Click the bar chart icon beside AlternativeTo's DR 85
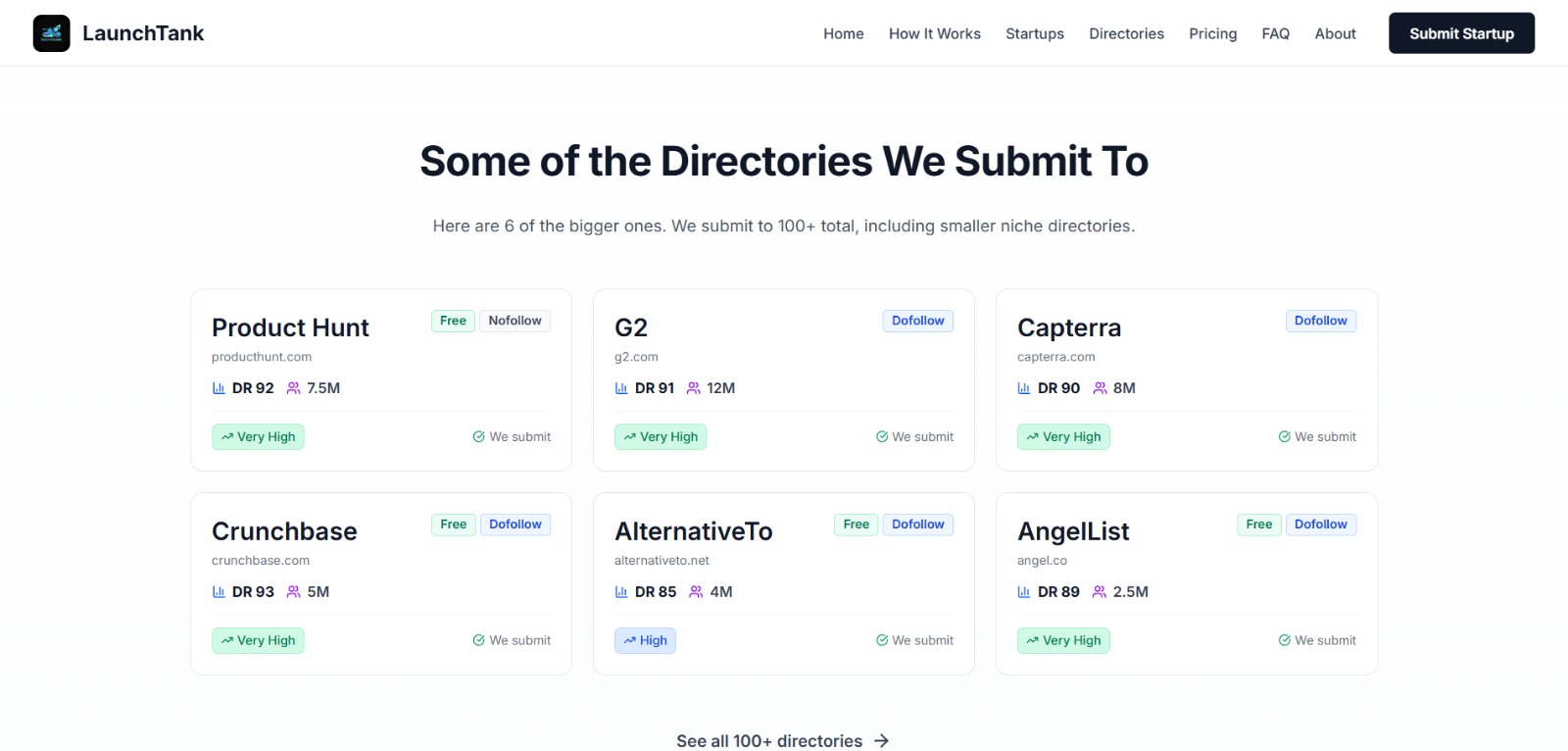 [621, 592]
